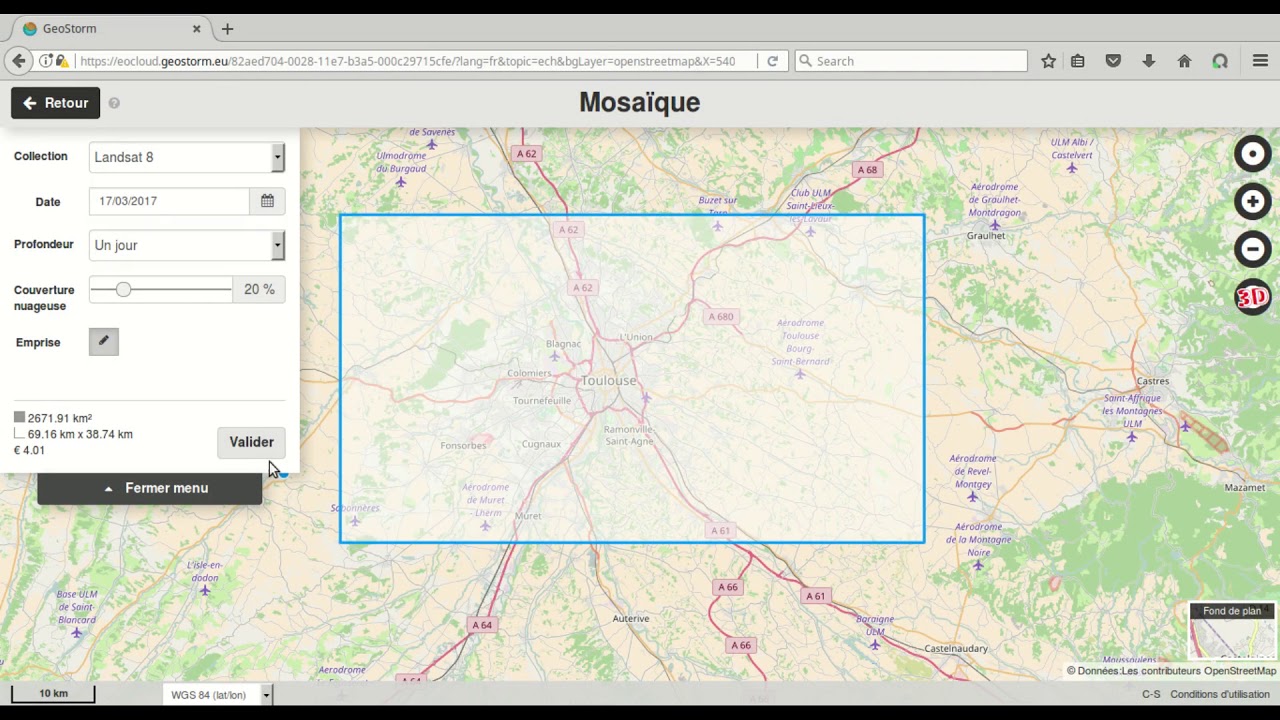Open Conditions d'utilisation link

1220,694
